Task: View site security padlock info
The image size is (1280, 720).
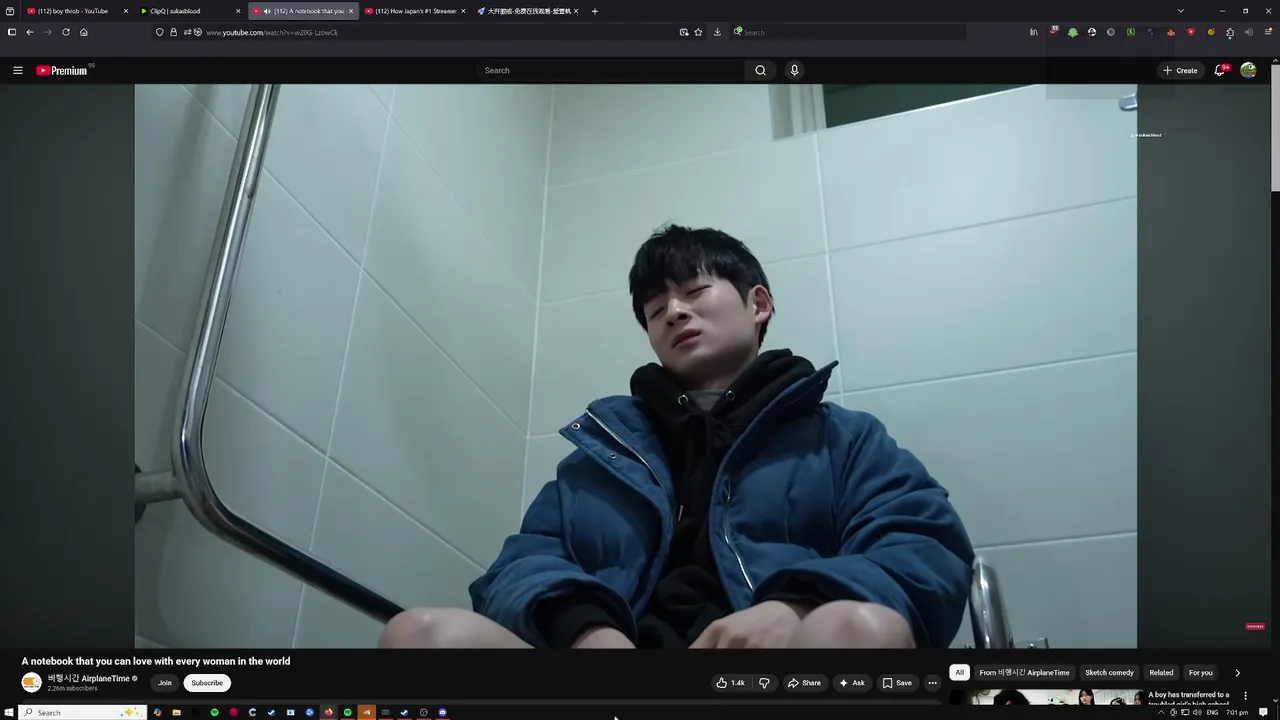Action: coord(173,32)
